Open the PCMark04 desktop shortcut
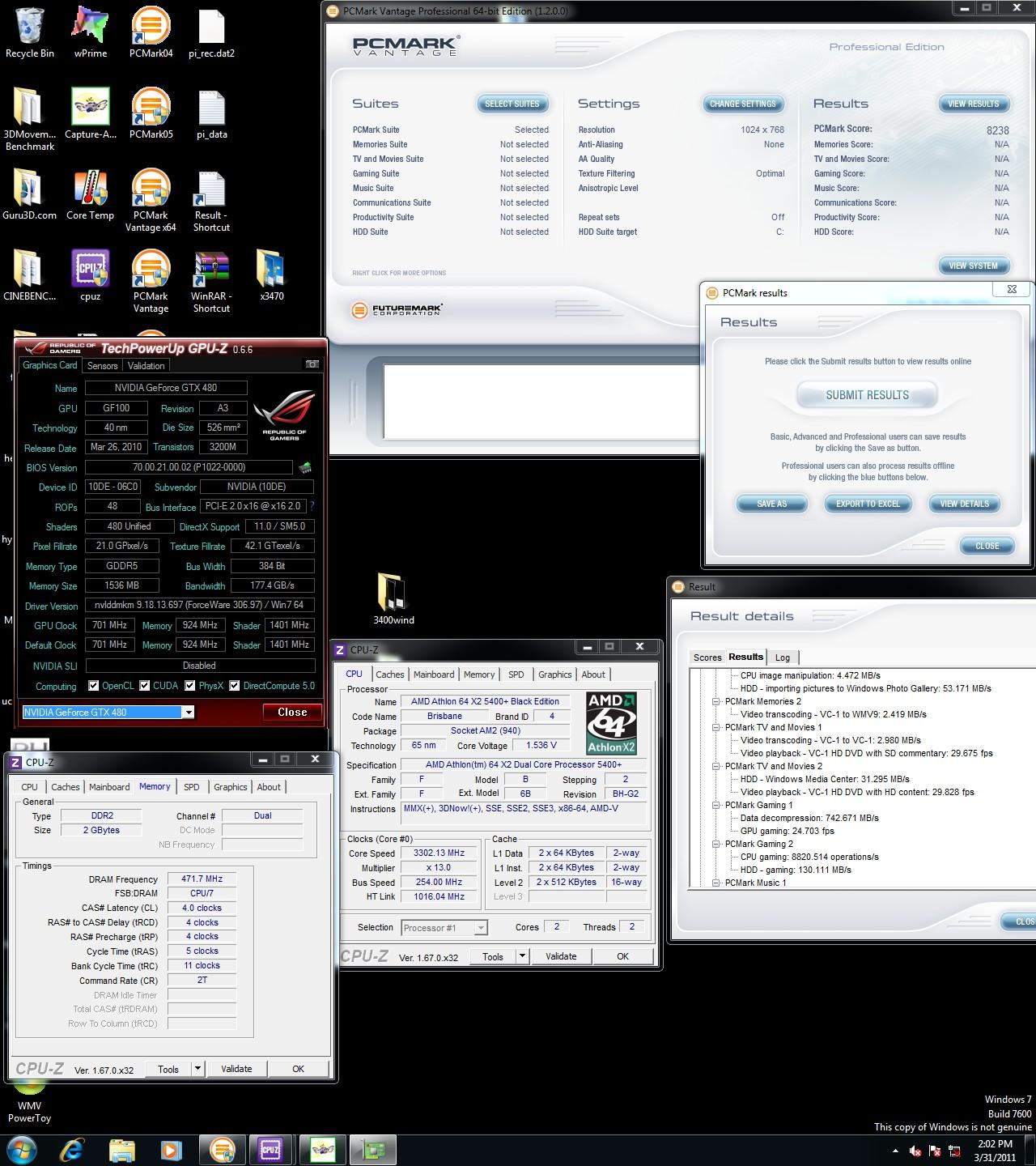 (151, 32)
